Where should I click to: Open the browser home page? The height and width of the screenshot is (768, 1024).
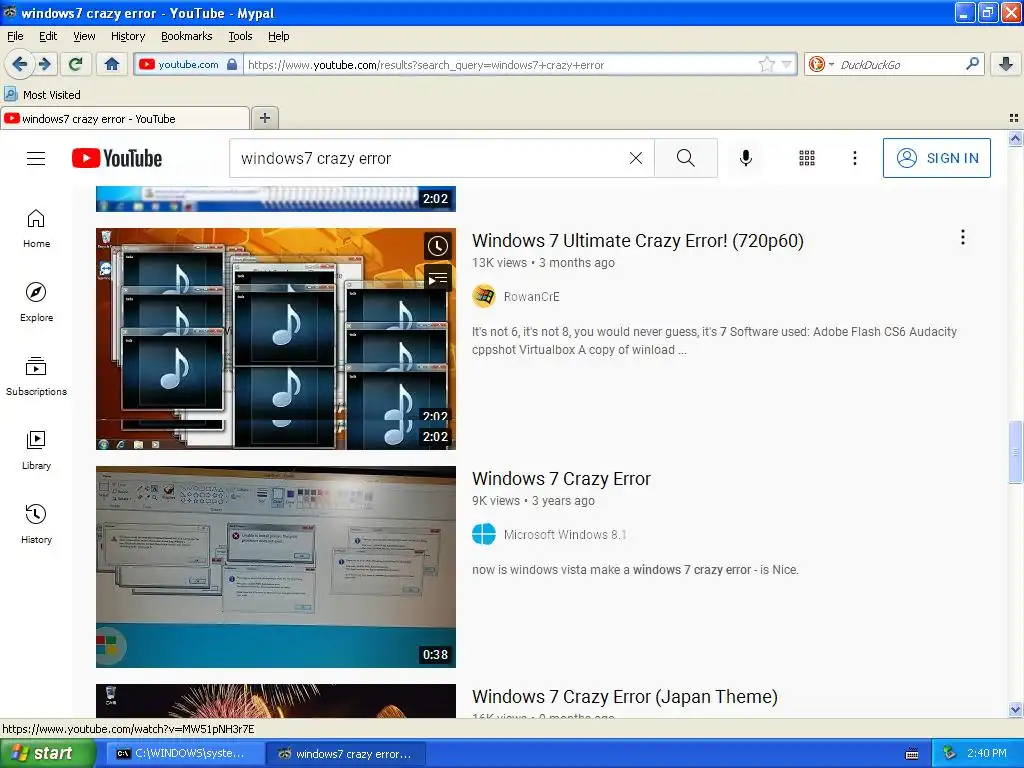112,64
